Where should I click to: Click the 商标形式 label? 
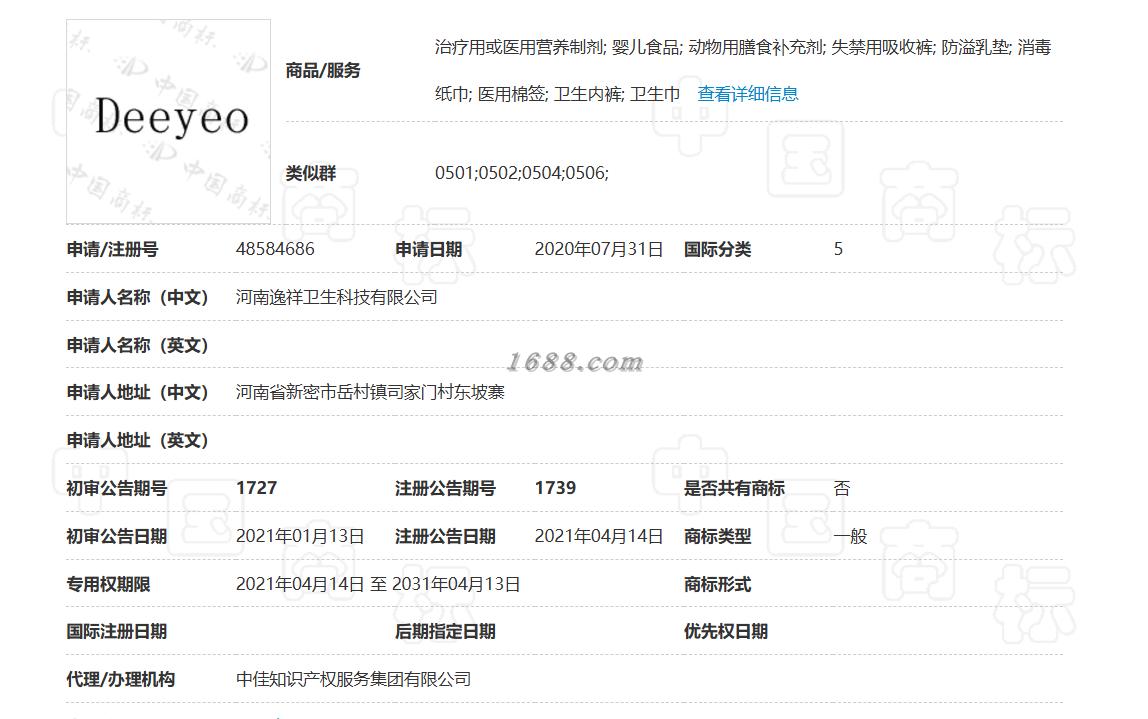tap(718, 584)
